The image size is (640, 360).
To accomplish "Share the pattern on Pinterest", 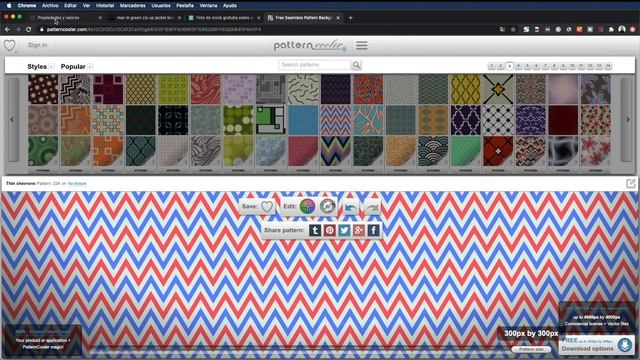I will (x=330, y=230).
